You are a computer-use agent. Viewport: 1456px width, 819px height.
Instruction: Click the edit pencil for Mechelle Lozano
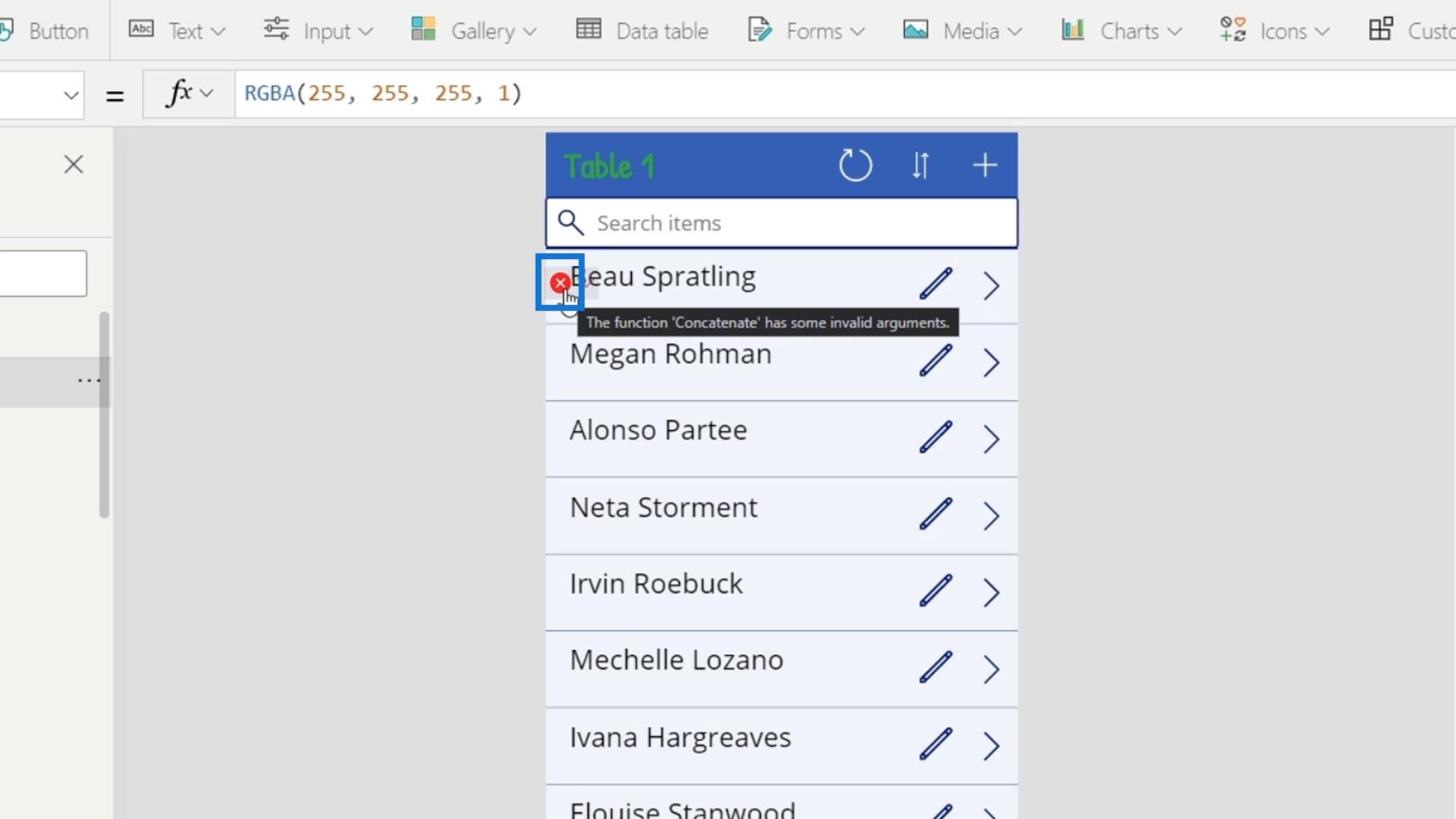coord(936,667)
